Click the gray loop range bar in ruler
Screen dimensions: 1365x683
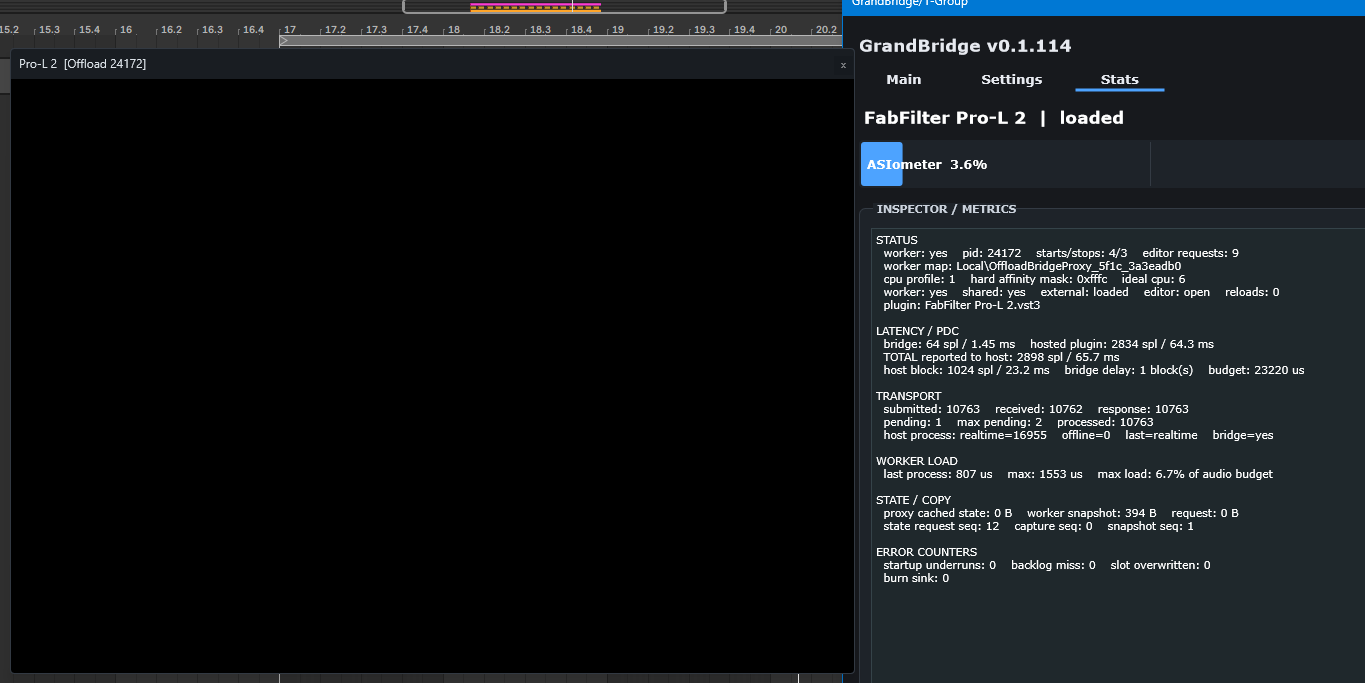pyautogui.click(x=560, y=41)
